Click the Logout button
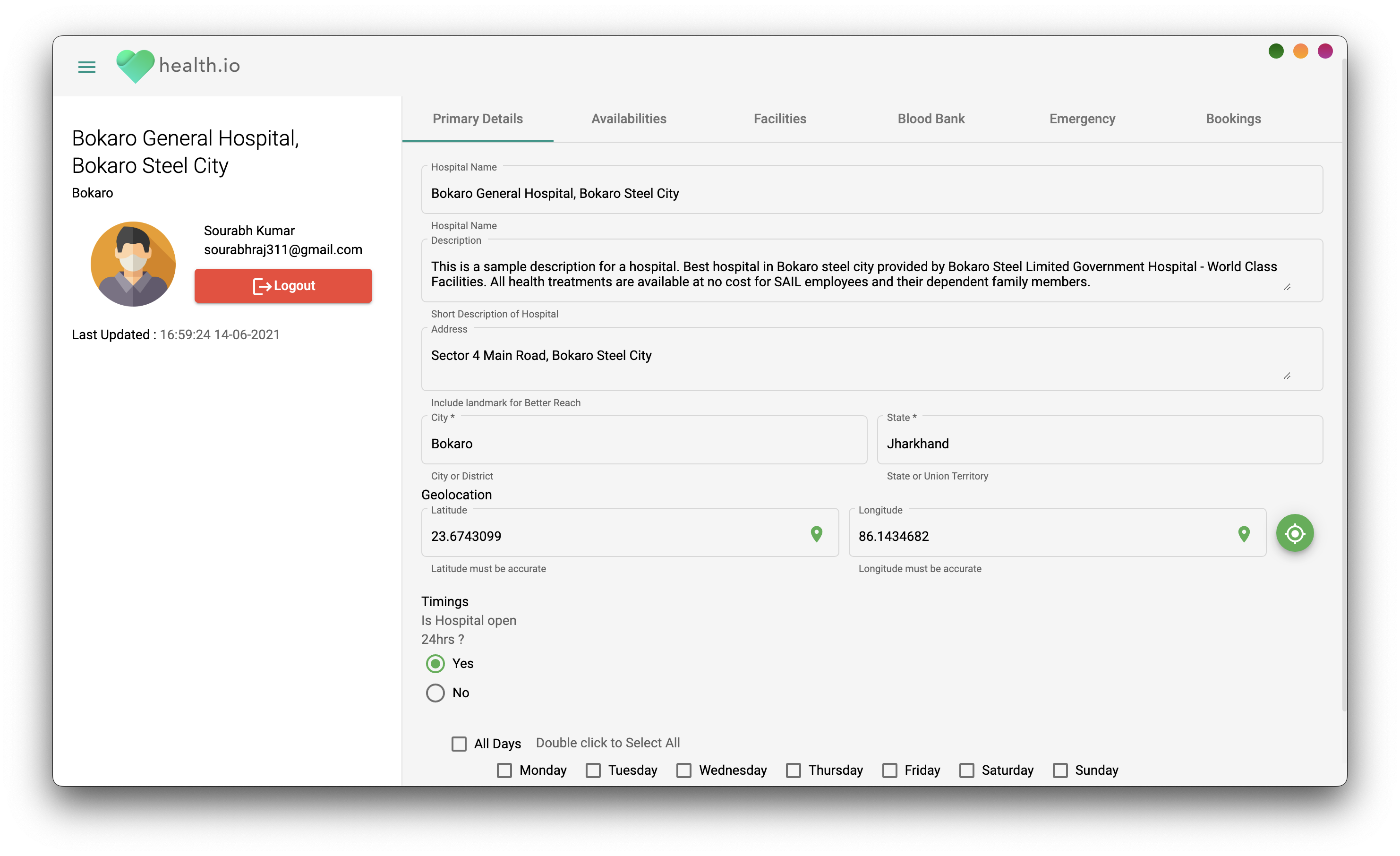 283,286
